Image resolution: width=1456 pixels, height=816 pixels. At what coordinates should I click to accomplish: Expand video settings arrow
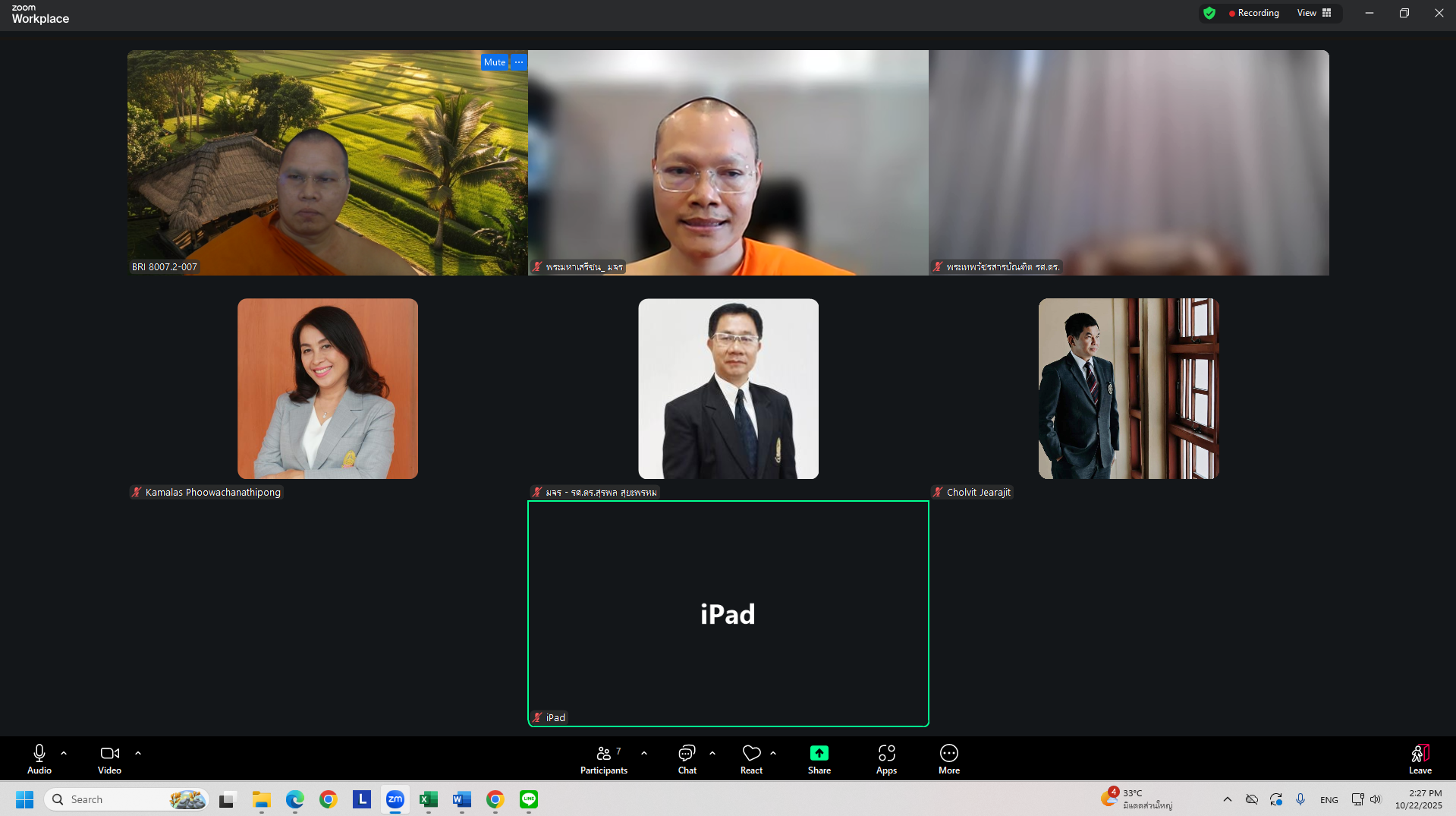tap(138, 753)
